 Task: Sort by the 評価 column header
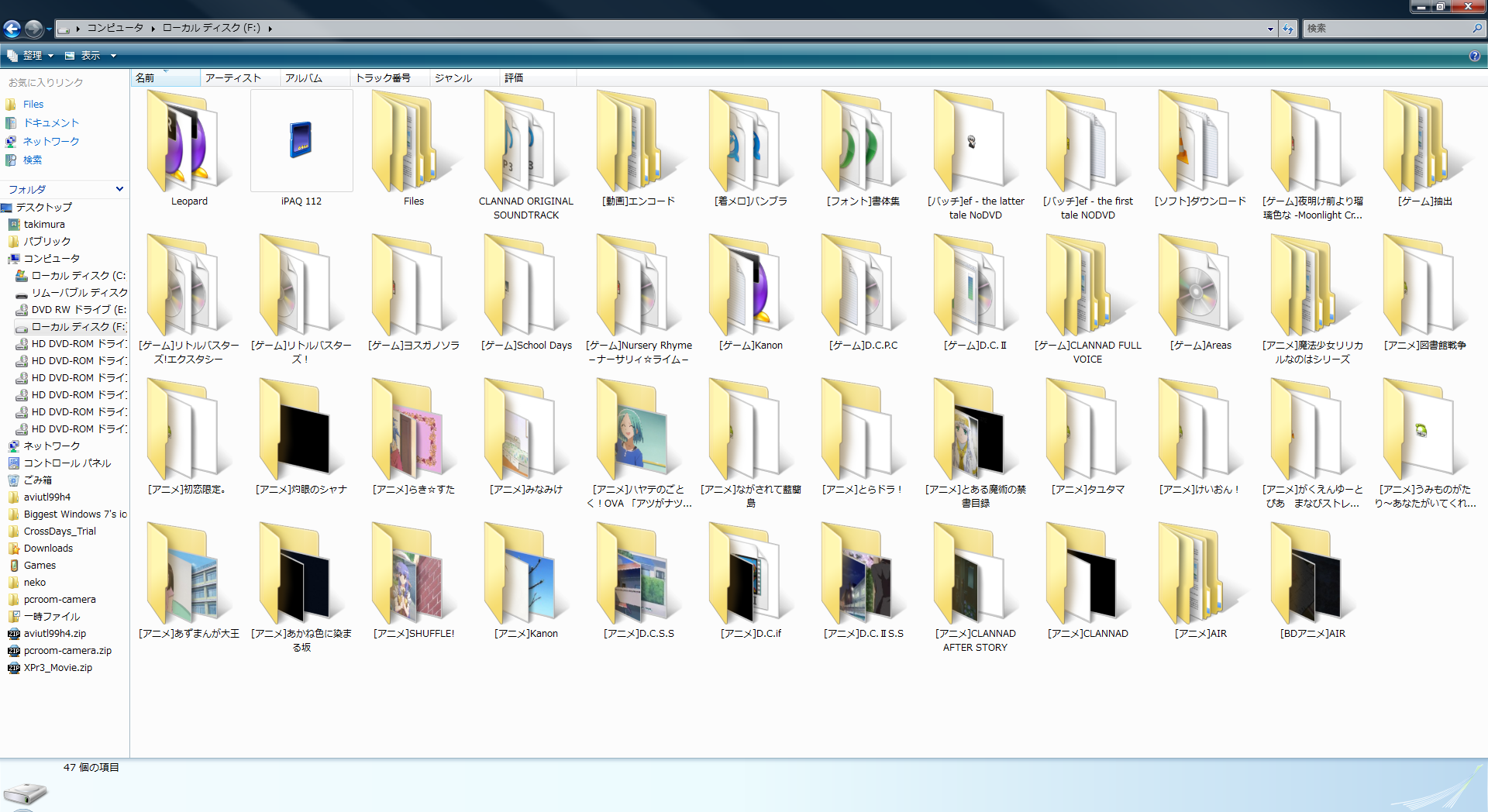tap(538, 78)
